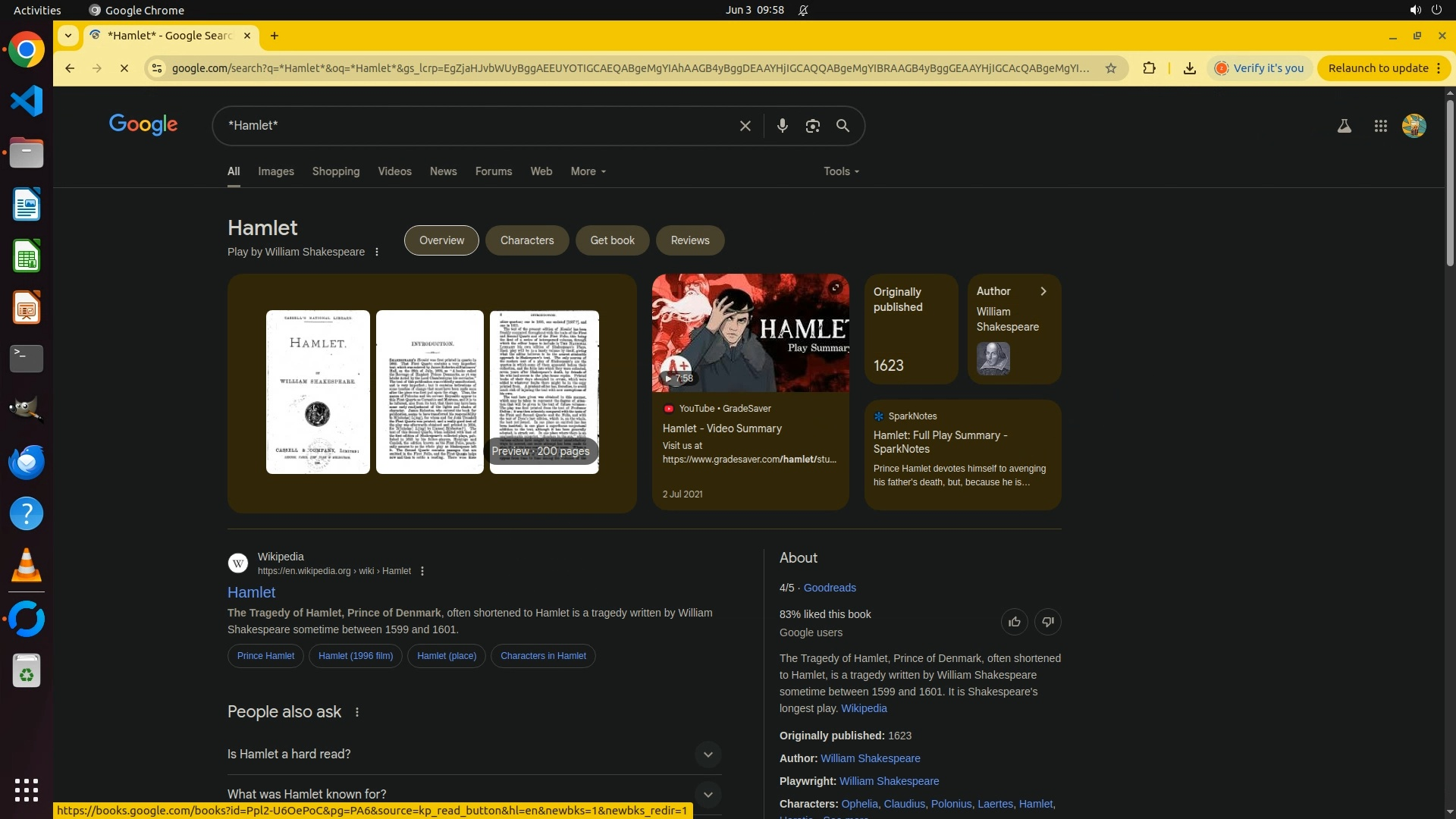Switch to the News tab

443,171
